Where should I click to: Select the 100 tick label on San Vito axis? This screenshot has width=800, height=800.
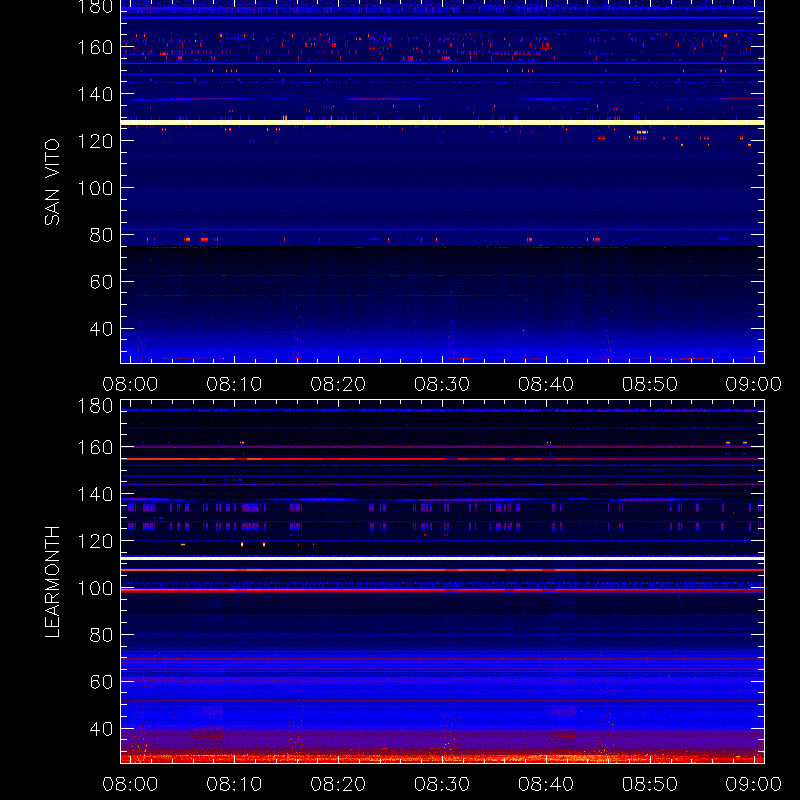point(95,188)
